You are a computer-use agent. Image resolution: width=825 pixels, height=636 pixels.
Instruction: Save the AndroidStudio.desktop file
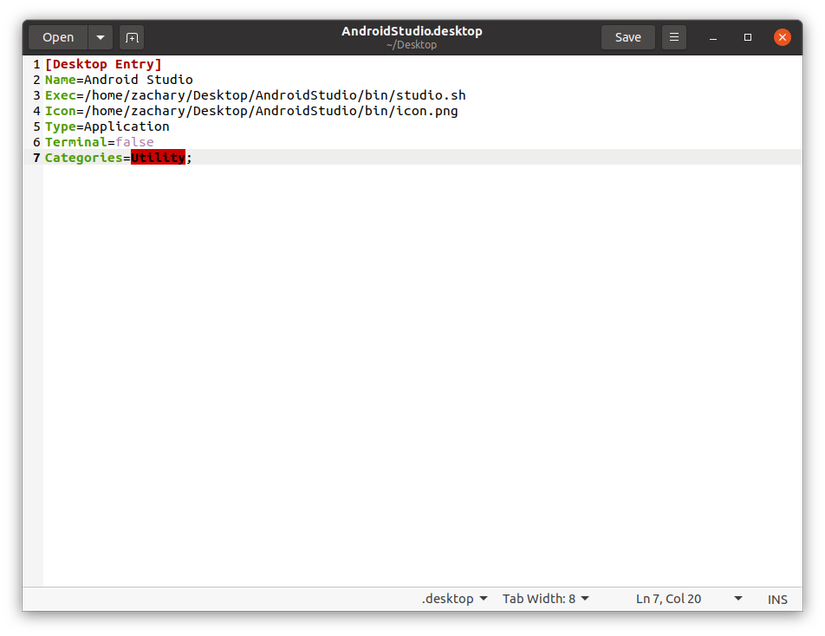[x=628, y=37]
